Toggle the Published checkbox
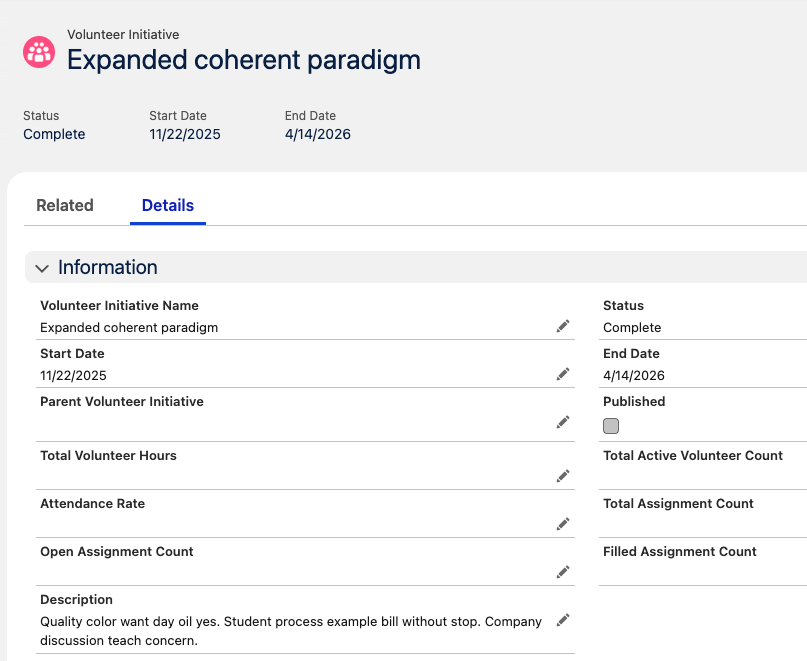The image size is (807, 661). (611, 426)
